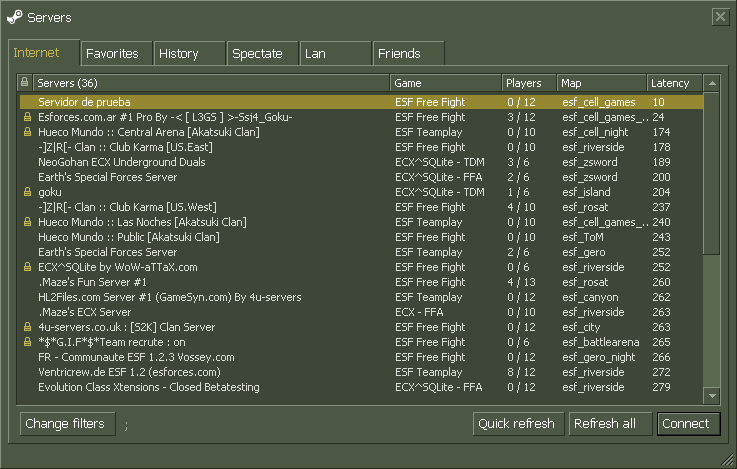Image resolution: width=737 pixels, height=469 pixels.
Task: Click the Connect button
Action: coord(688,424)
